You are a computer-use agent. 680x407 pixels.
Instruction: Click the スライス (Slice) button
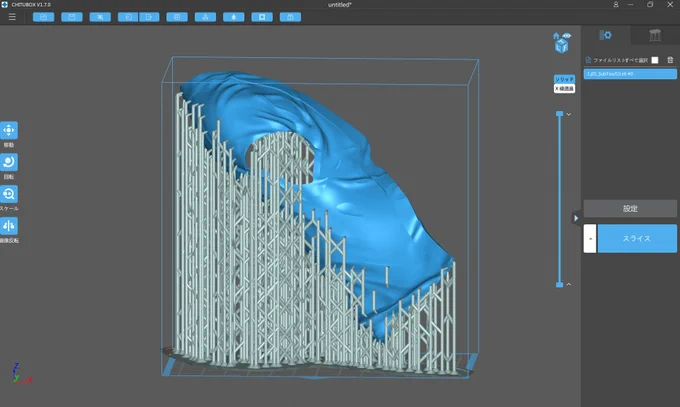point(637,238)
